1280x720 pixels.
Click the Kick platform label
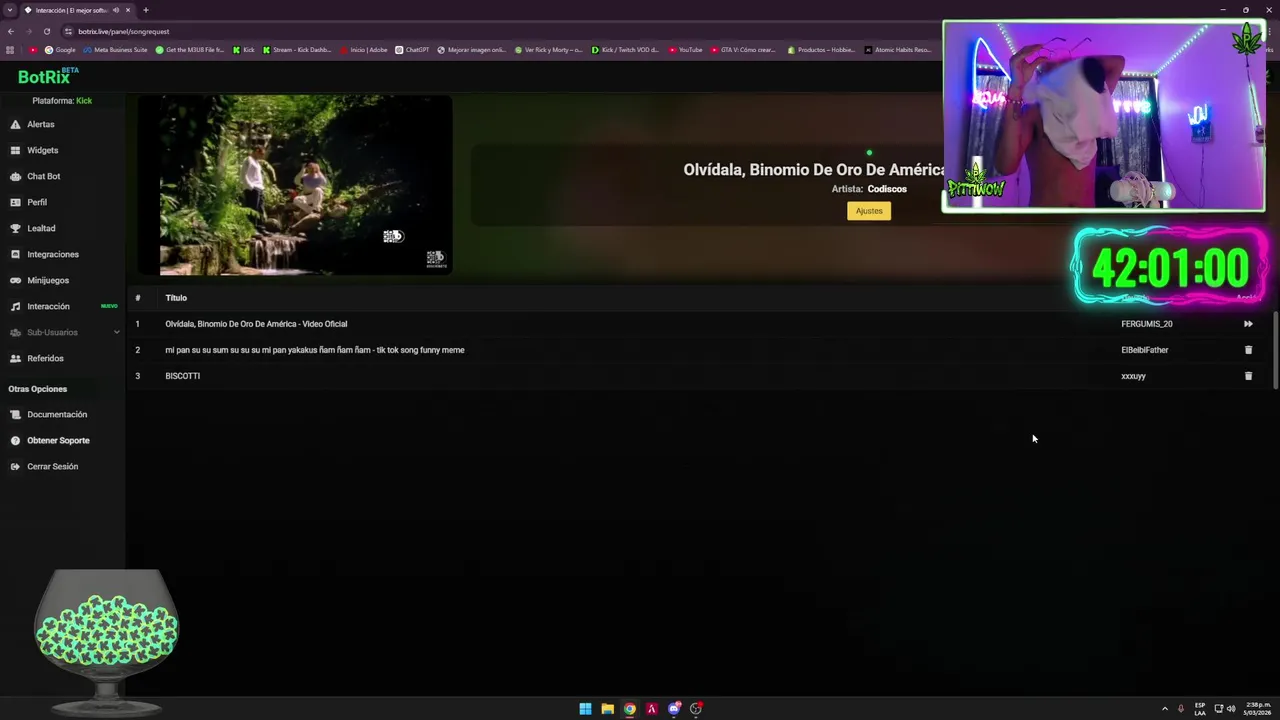coord(84,101)
